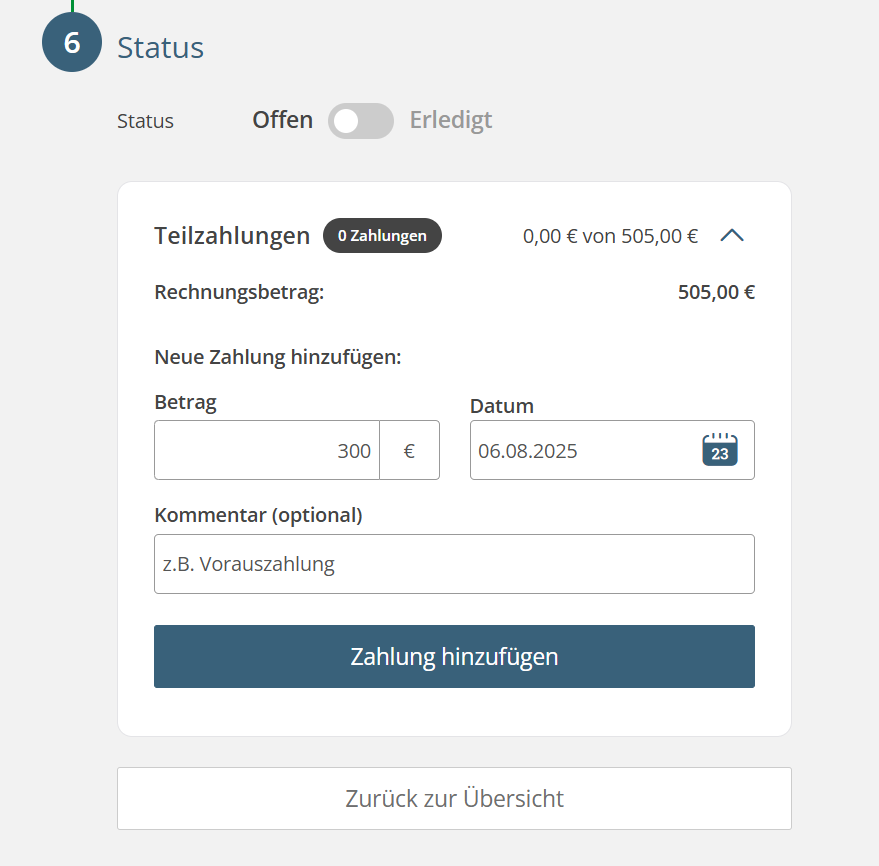Collapse the Teilzahlungen panel with chevron
The height and width of the screenshot is (866, 879).
tap(732, 236)
